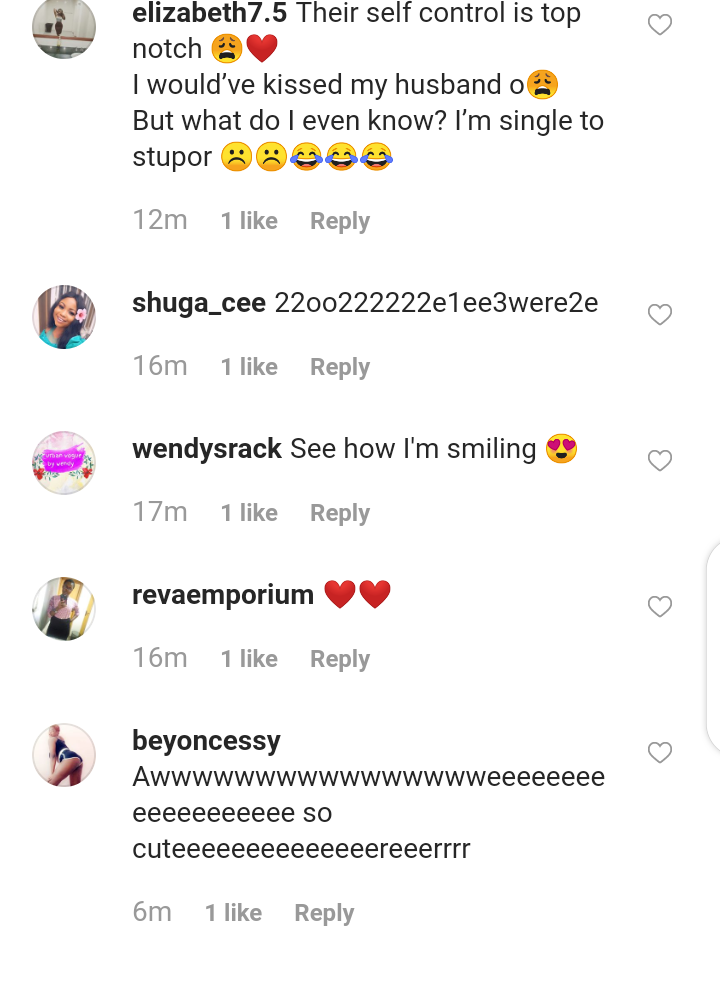Viewport: 720px width, 1004px height.
Task: Open elizabeth7.5's profile picture
Action: pos(64,28)
